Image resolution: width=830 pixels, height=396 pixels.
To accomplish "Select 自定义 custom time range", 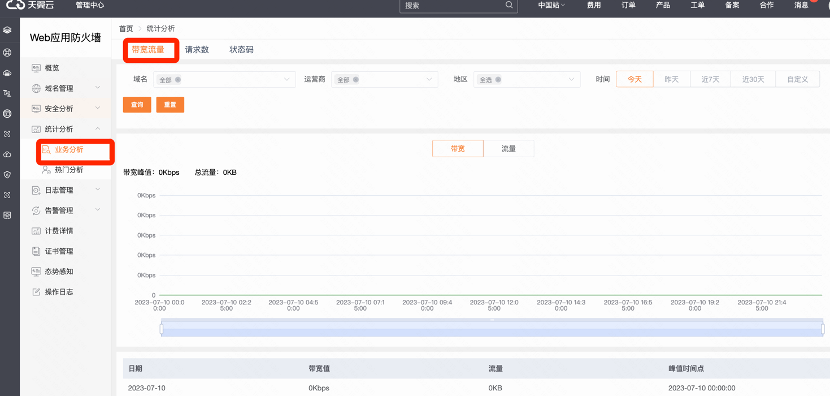I will coord(797,79).
